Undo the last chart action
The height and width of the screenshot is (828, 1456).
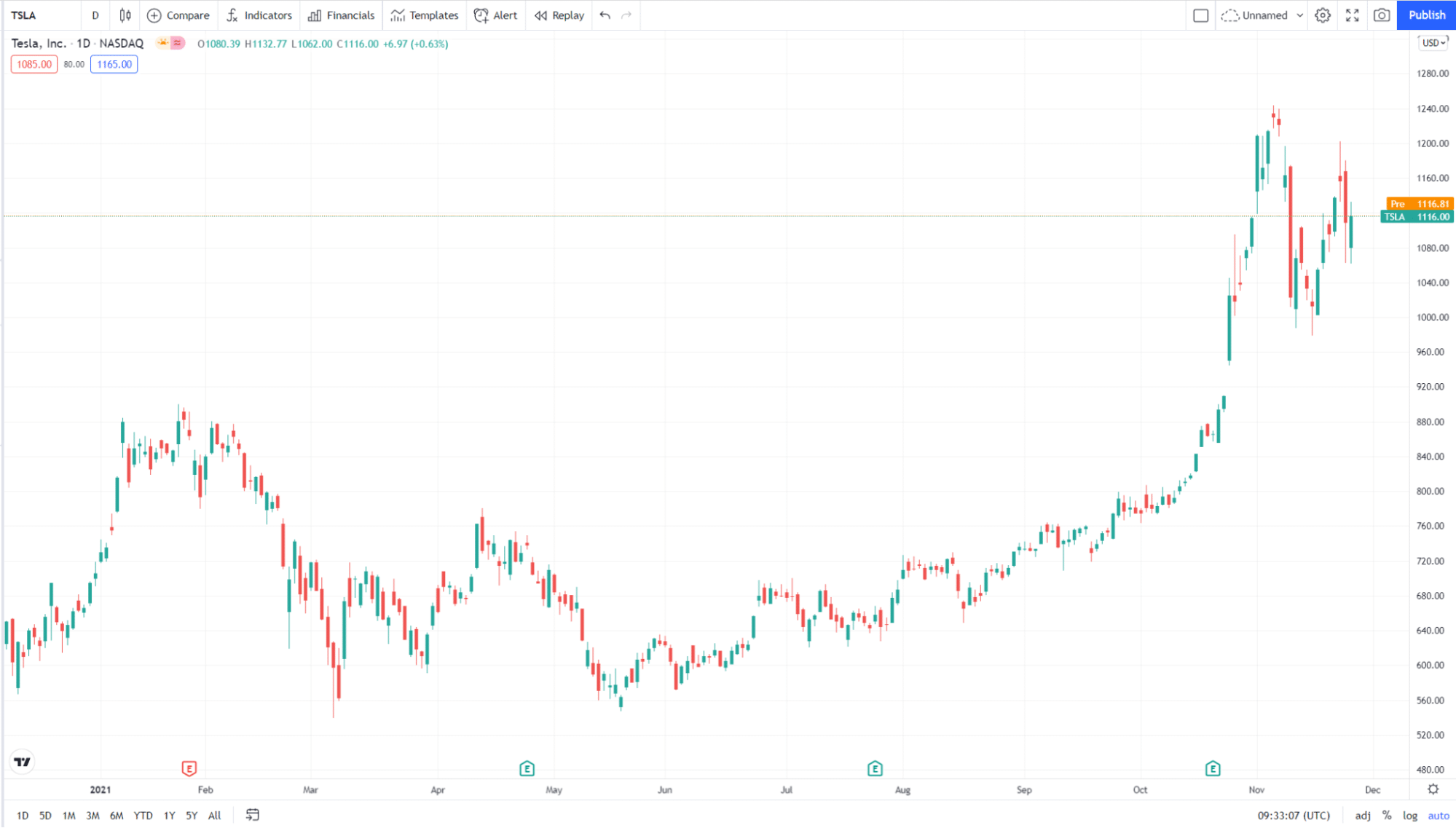click(605, 15)
